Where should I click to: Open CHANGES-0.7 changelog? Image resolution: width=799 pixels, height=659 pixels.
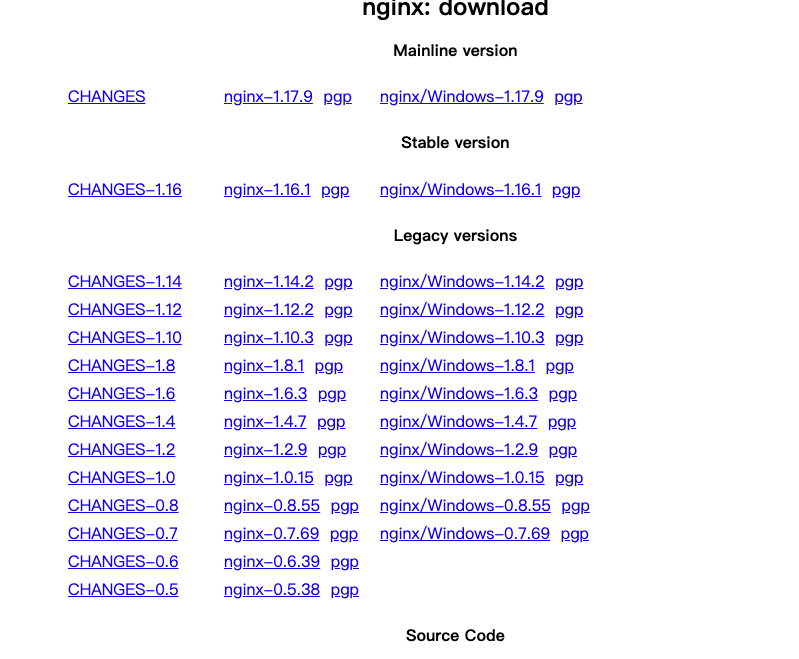click(123, 534)
